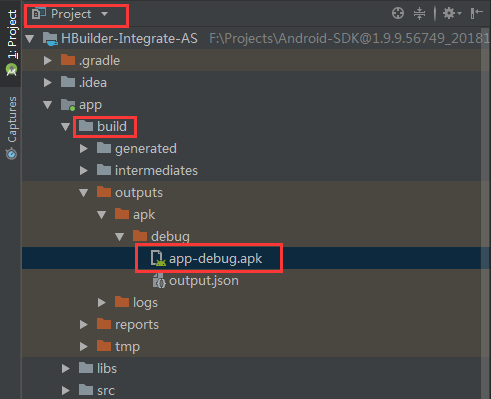Select the HBuilder-Integrate-AS root project

[129, 38]
